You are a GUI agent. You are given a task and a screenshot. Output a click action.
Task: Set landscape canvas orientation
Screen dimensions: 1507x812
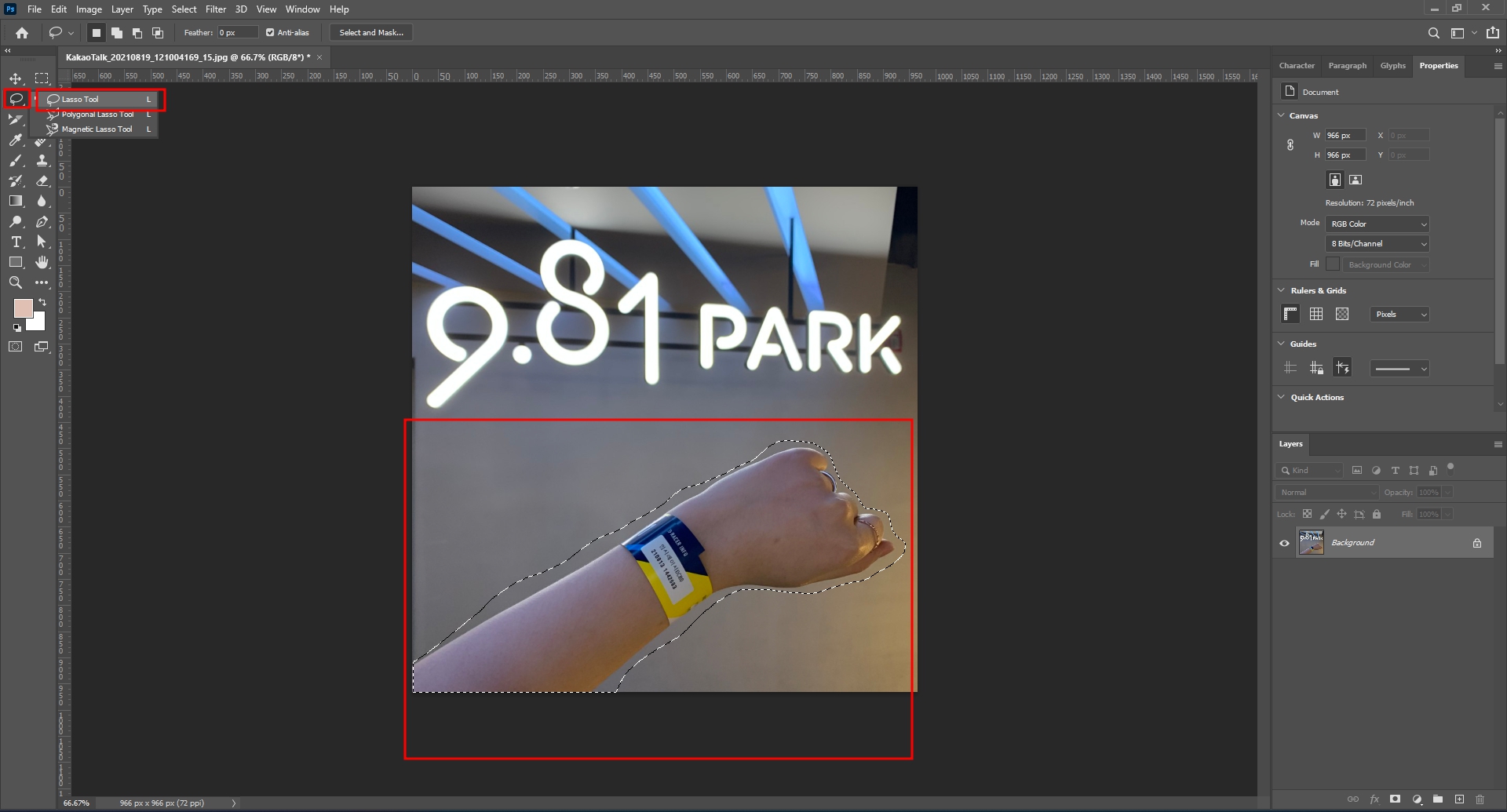click(x=1356, y=180)
